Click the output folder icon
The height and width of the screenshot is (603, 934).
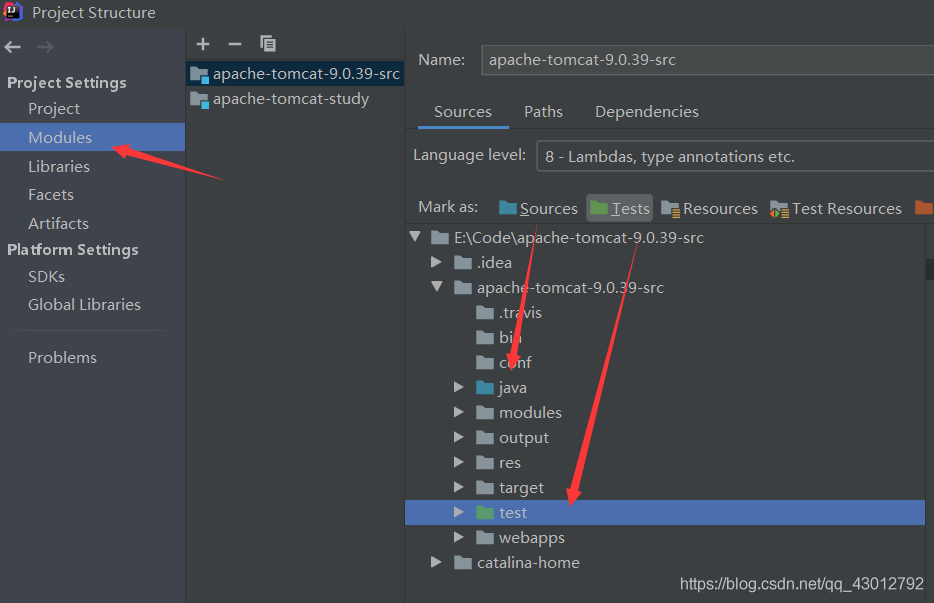pos(485,437)
